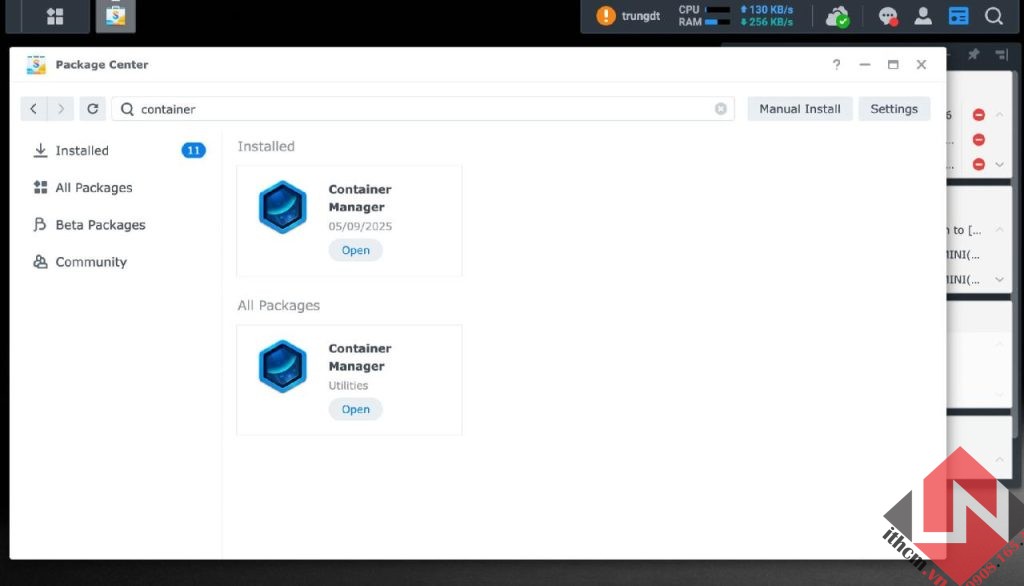Open the main menu grid in the taskbar
This screenshot has width=1024, height=586.
[x=54, y=16]
